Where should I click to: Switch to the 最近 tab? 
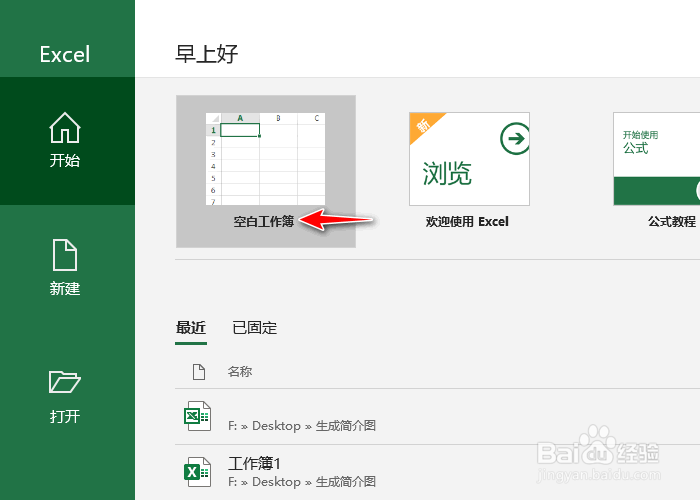tap(191, 328)
